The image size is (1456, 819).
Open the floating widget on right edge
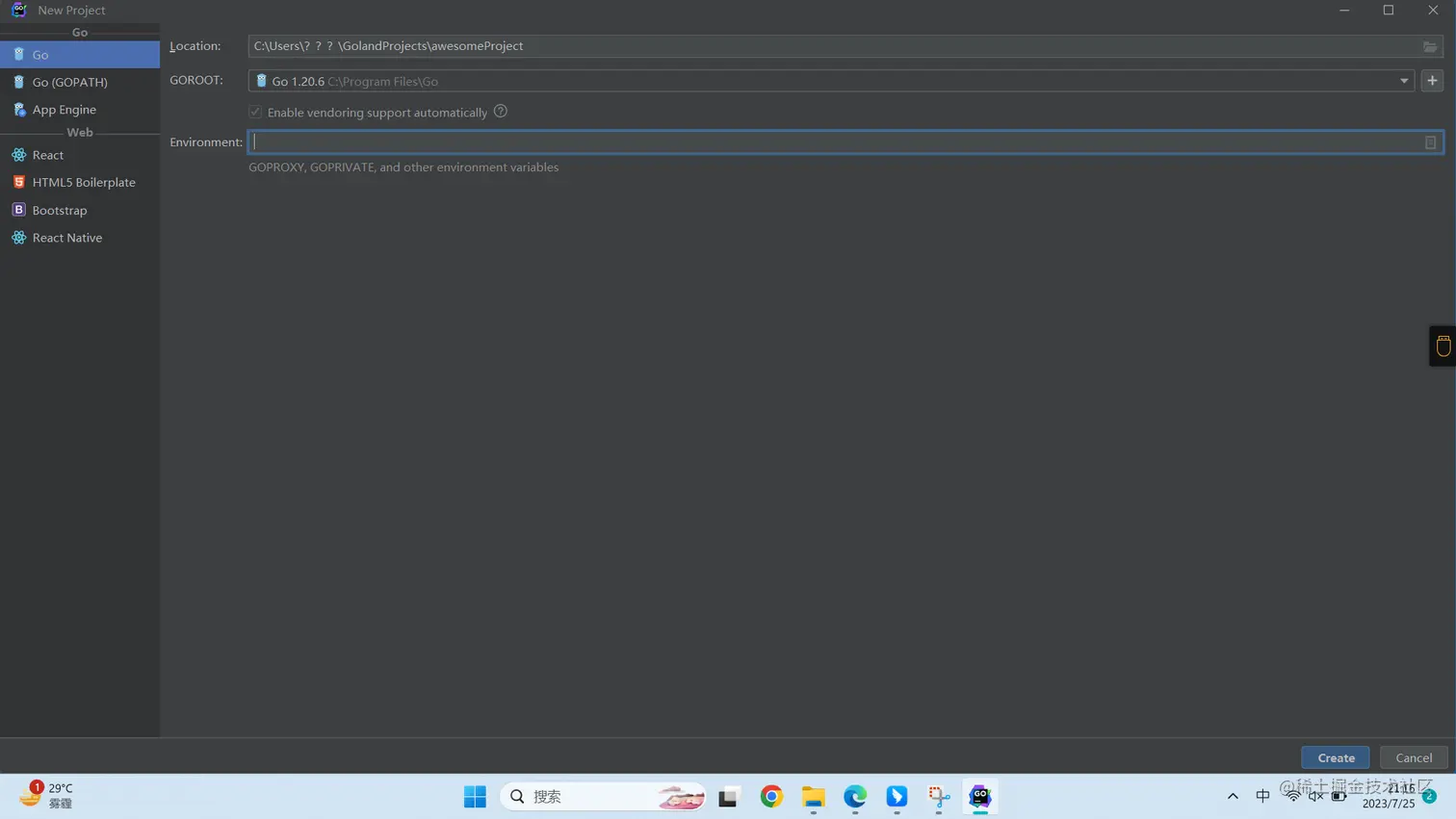pos(1443,346)
